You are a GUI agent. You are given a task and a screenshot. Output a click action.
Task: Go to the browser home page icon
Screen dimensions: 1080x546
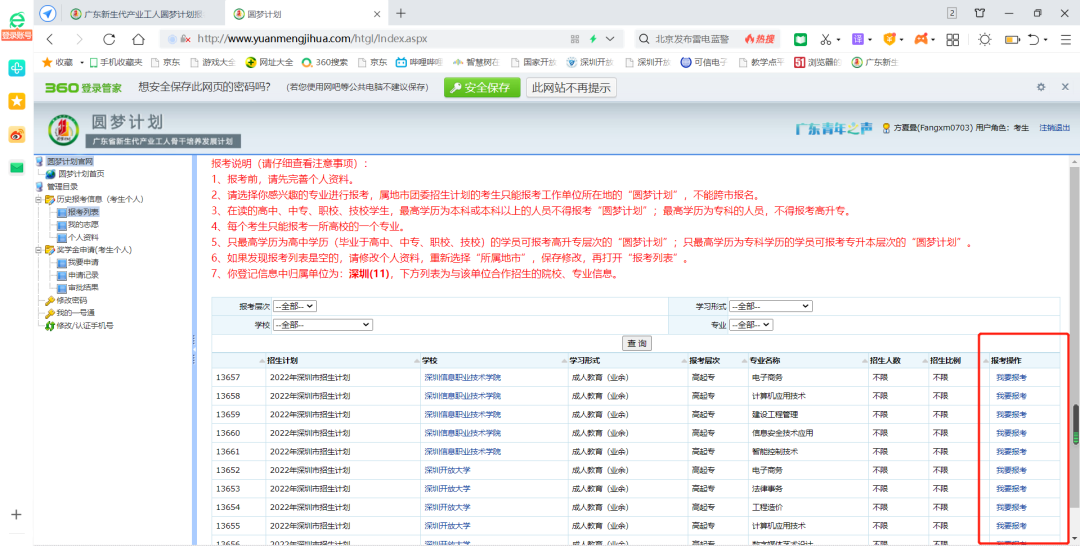138,39
